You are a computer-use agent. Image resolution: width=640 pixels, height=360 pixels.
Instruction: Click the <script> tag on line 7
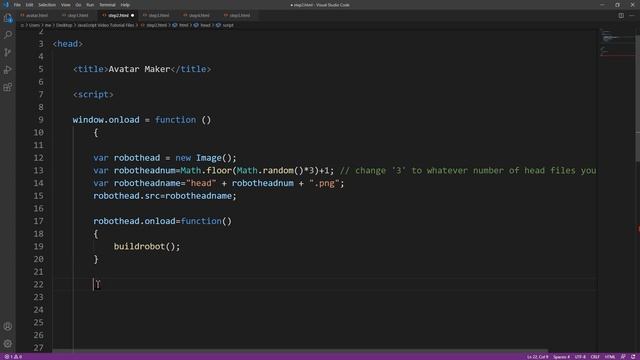(x=93, y=94)
